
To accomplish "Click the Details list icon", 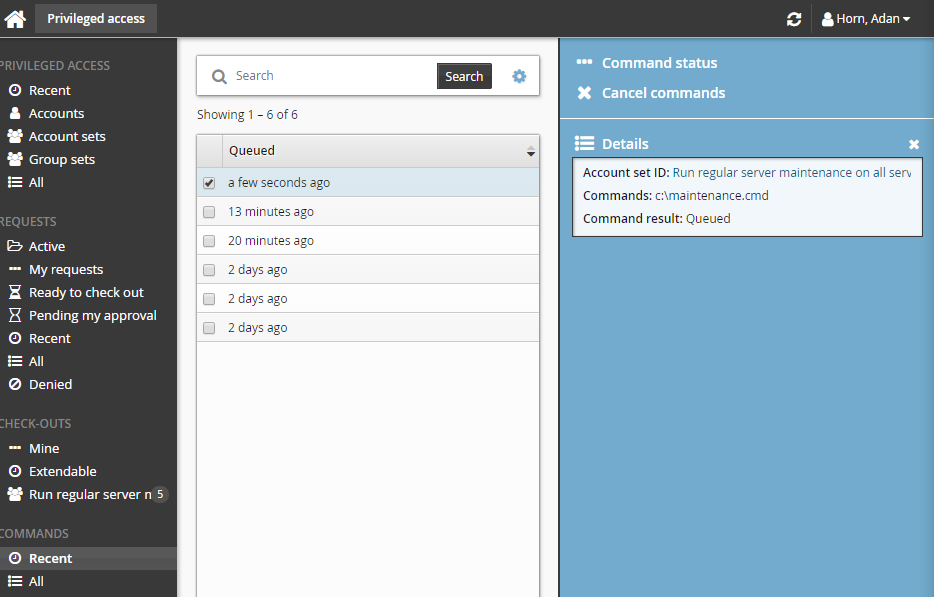I will click(x=585, y=144).
